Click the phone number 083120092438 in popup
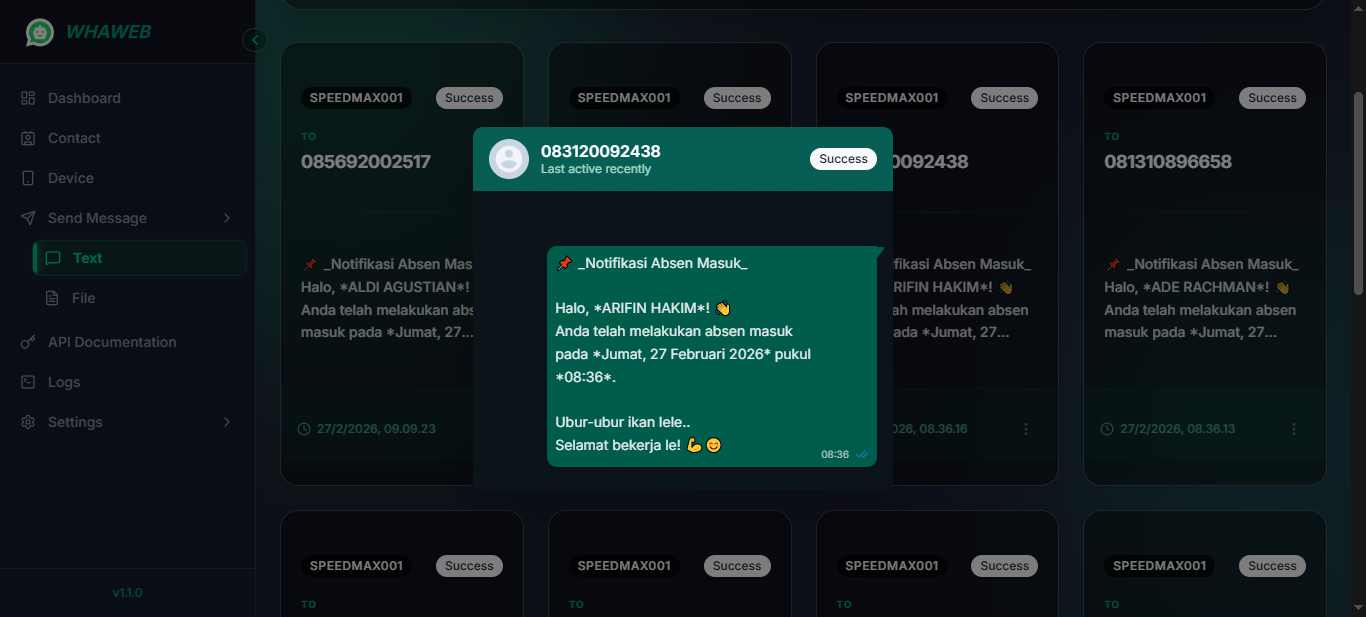The width and height of the screenshot is (1366, 617). pos(601,151)
